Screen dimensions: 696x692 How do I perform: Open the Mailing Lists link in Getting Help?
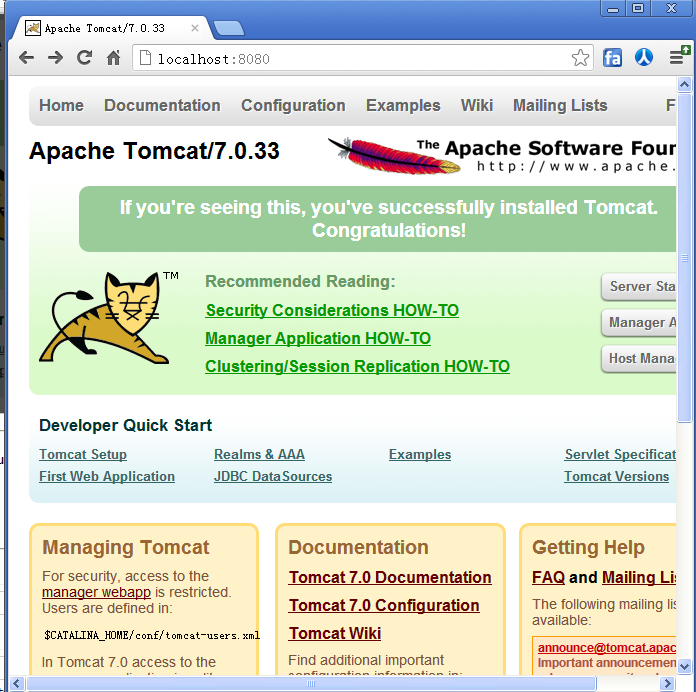coord(639,577)
